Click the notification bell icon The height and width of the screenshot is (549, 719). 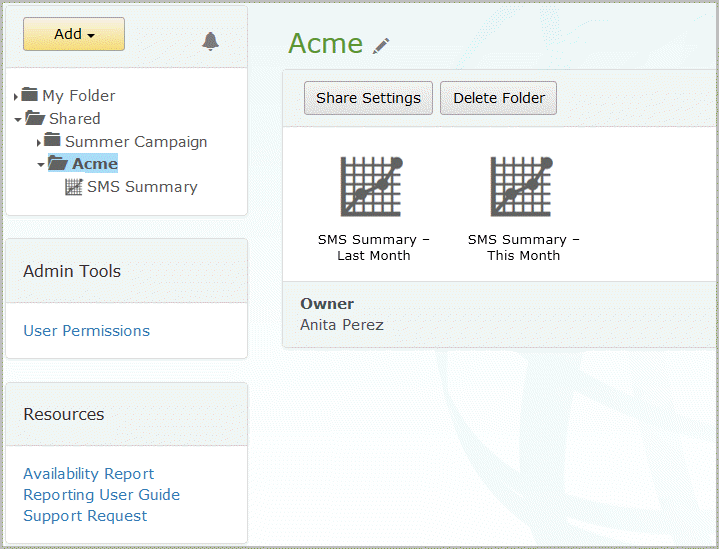point(210,41)
